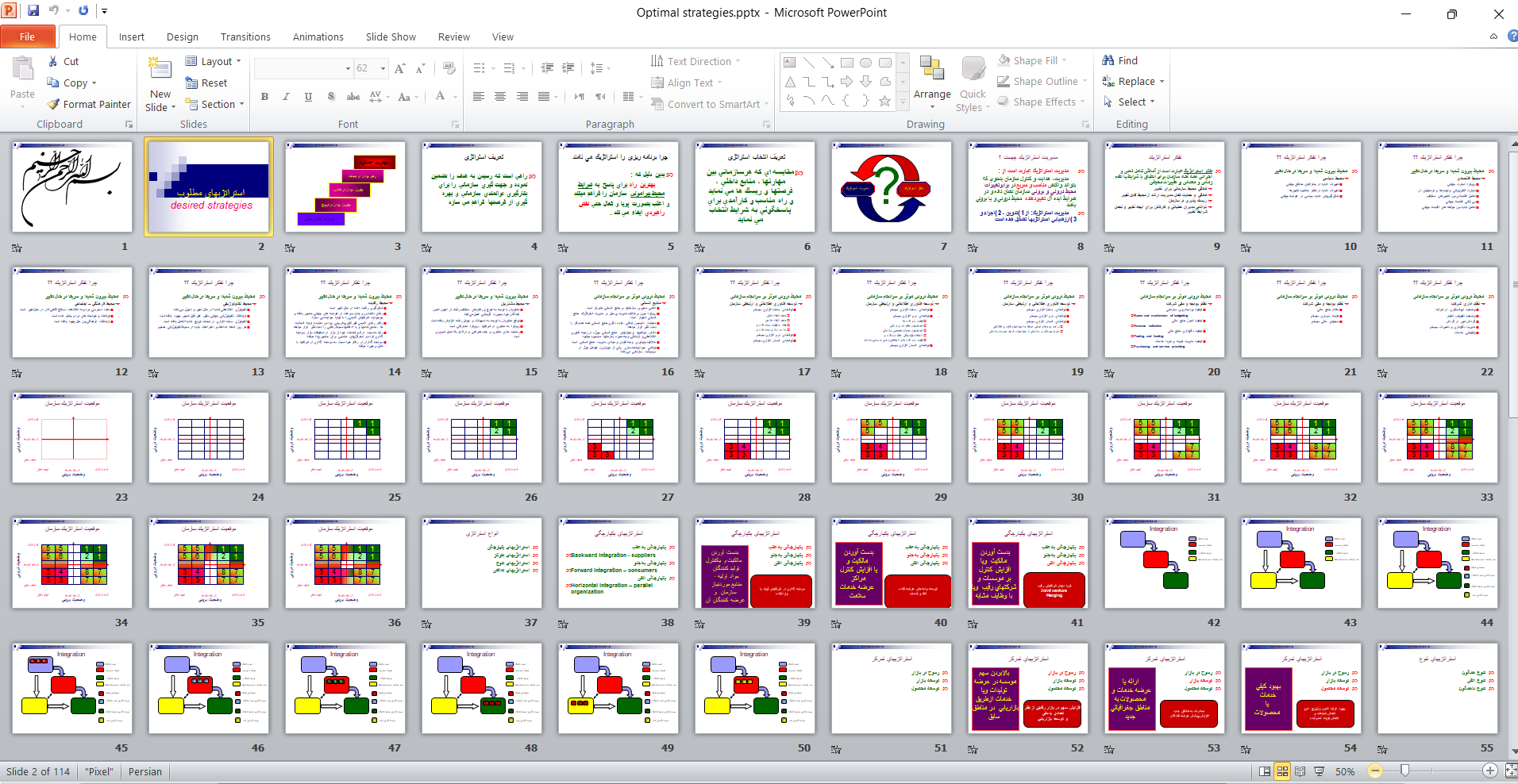
Task: Choose the Isosceles Triangle shape
Action: coord(790,81)
